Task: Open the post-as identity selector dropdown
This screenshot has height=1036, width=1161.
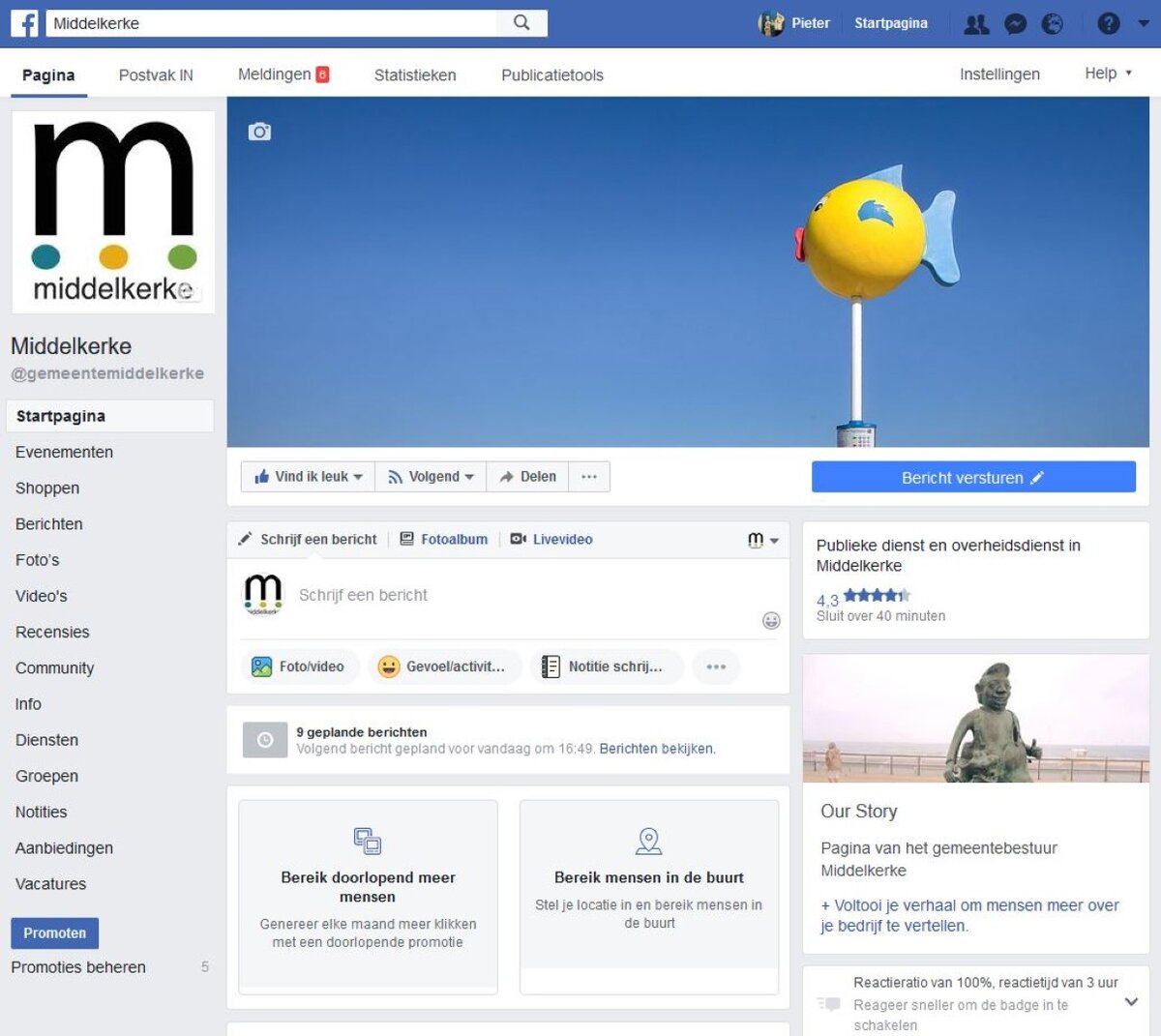Action: click(x=763, y=540)
